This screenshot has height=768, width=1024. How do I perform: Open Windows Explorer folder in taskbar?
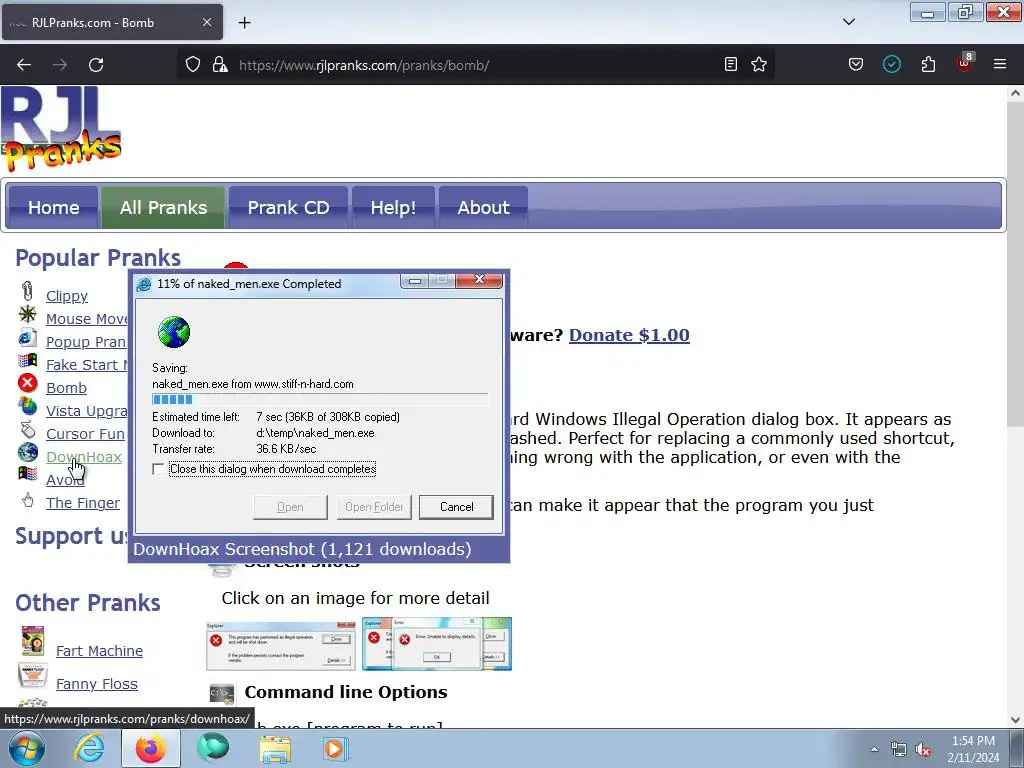(x=276, y=748)
